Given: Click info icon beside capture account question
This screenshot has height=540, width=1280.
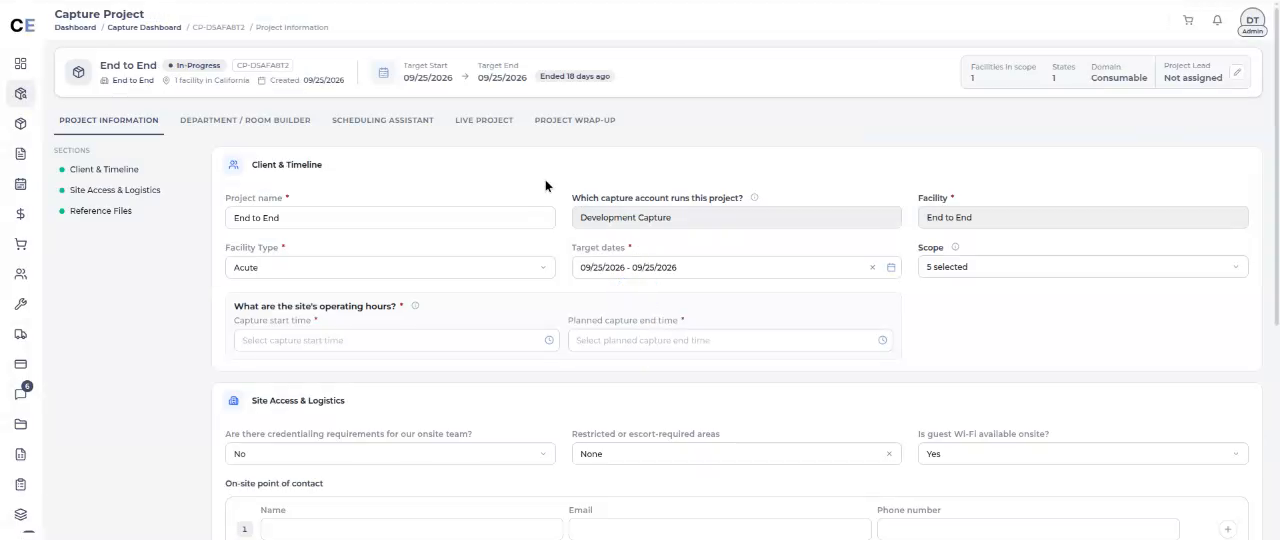Looking at the screenshot, I should click(x=754, y=198).
